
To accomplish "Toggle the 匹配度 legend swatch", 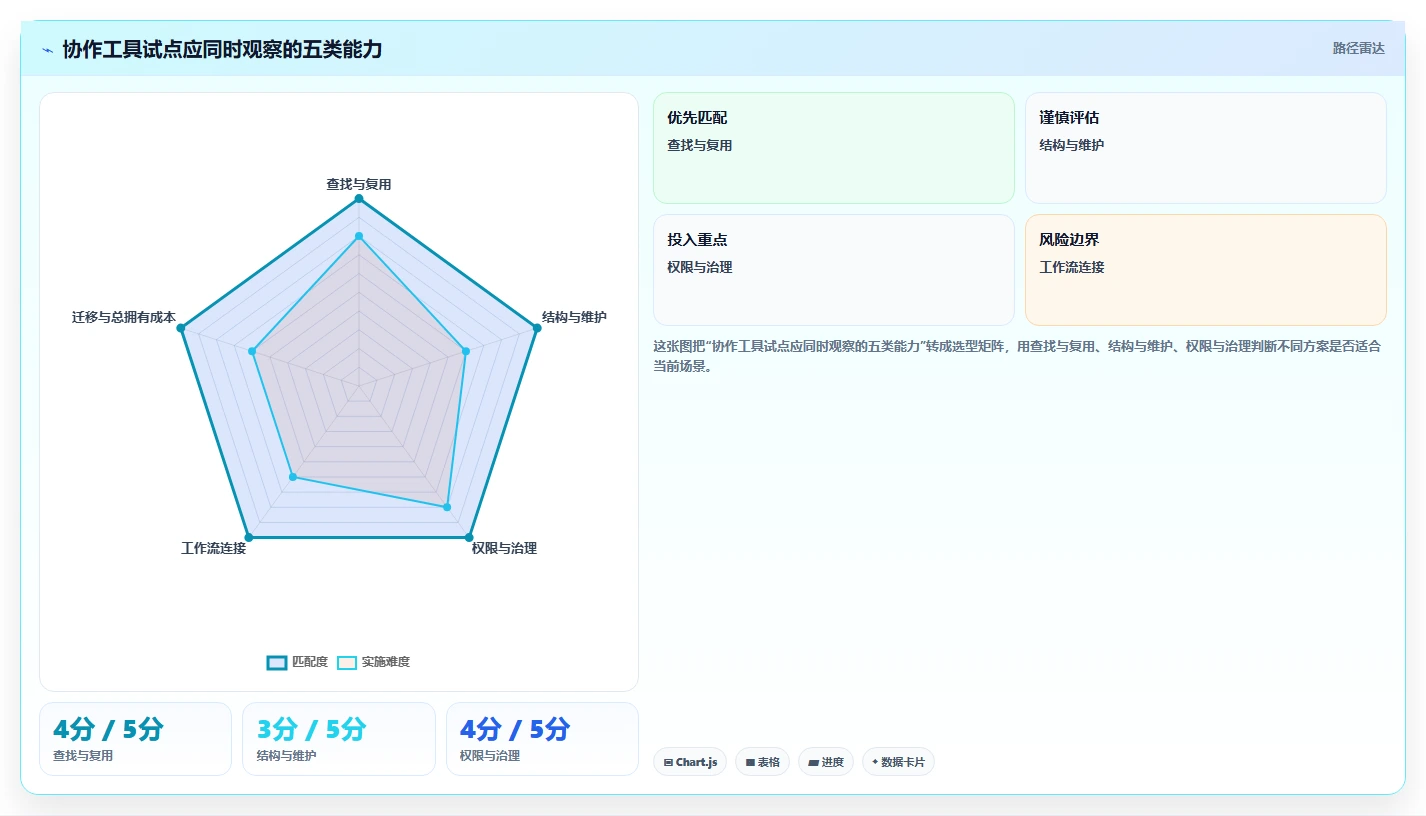I will [x=277, y=662].
